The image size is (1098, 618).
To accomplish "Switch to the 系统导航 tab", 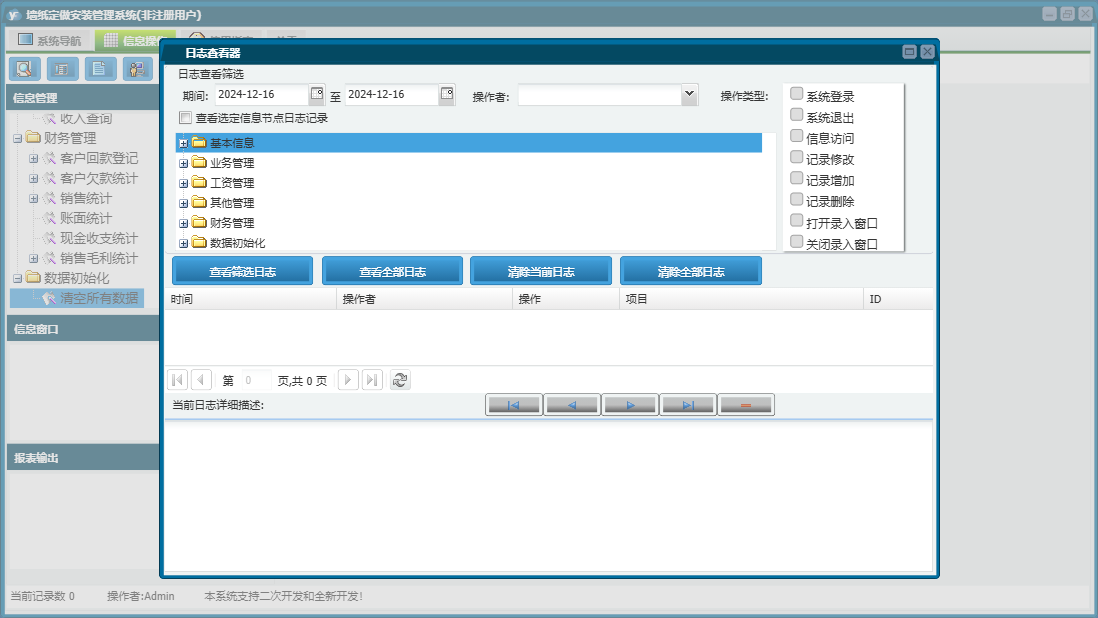I will (49, 40).
